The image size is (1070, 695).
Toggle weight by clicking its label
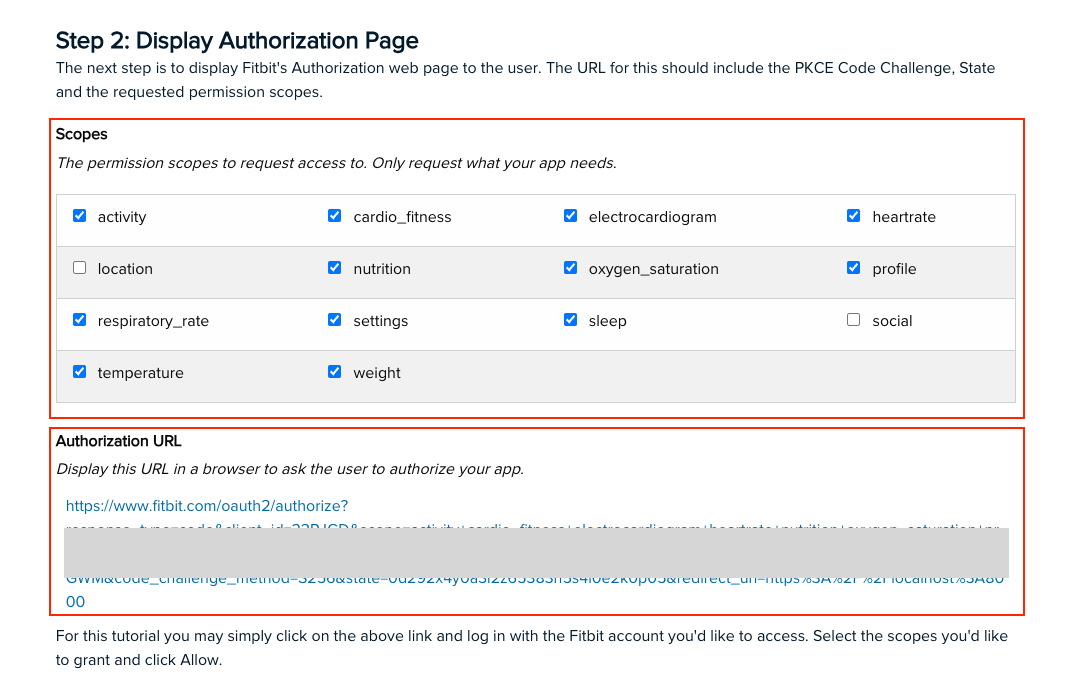point(377,372)
